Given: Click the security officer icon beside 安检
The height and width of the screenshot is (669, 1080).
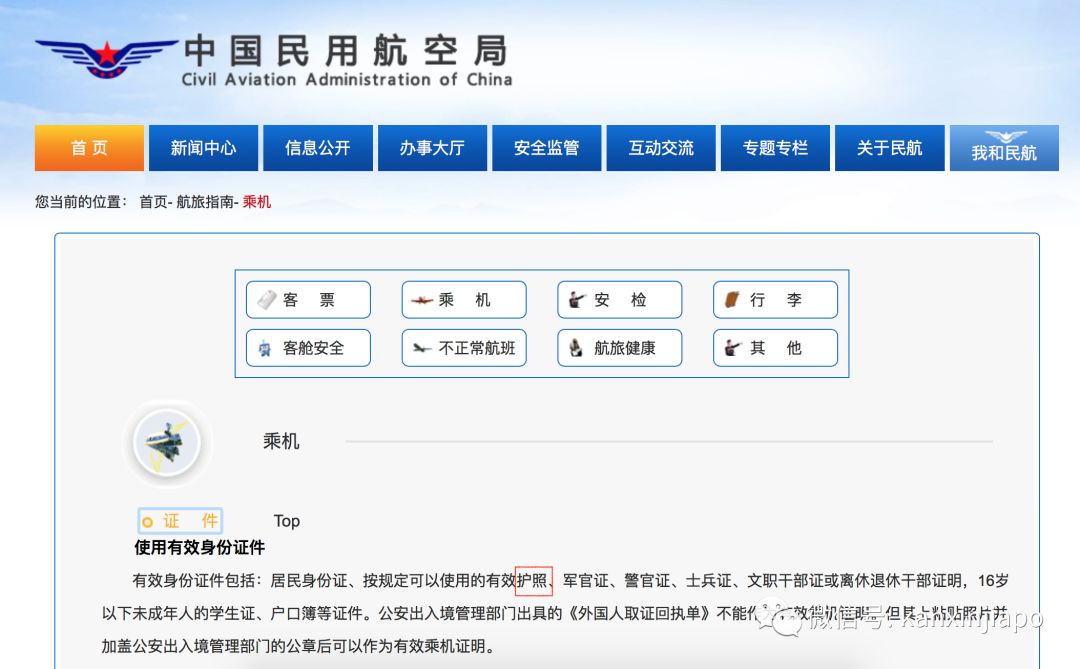Looking at the screenshot, I should point(576,300).
